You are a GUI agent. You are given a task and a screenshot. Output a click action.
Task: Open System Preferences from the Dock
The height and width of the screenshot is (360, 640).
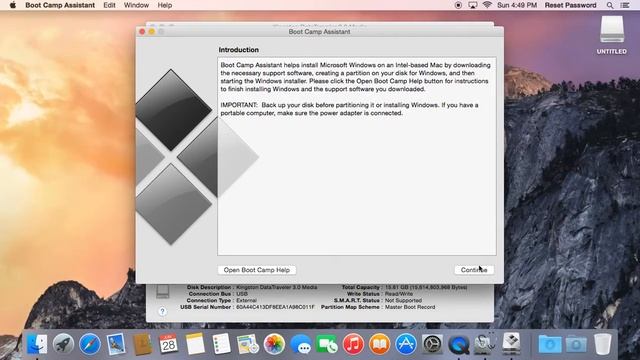[432, 344]
